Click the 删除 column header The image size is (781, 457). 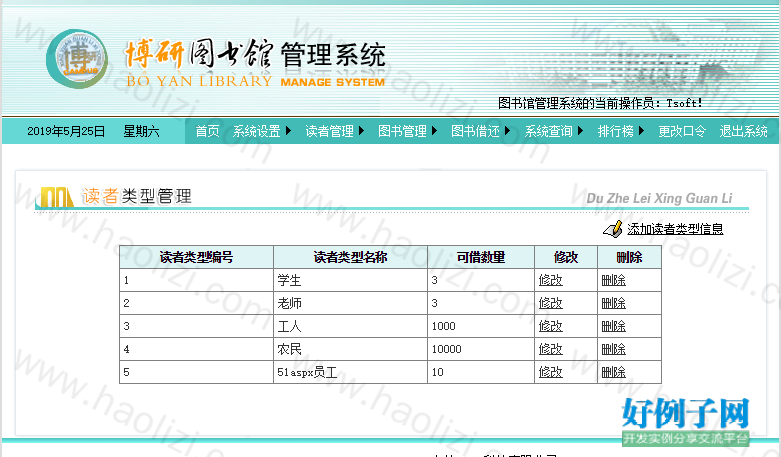click(629, 257)
